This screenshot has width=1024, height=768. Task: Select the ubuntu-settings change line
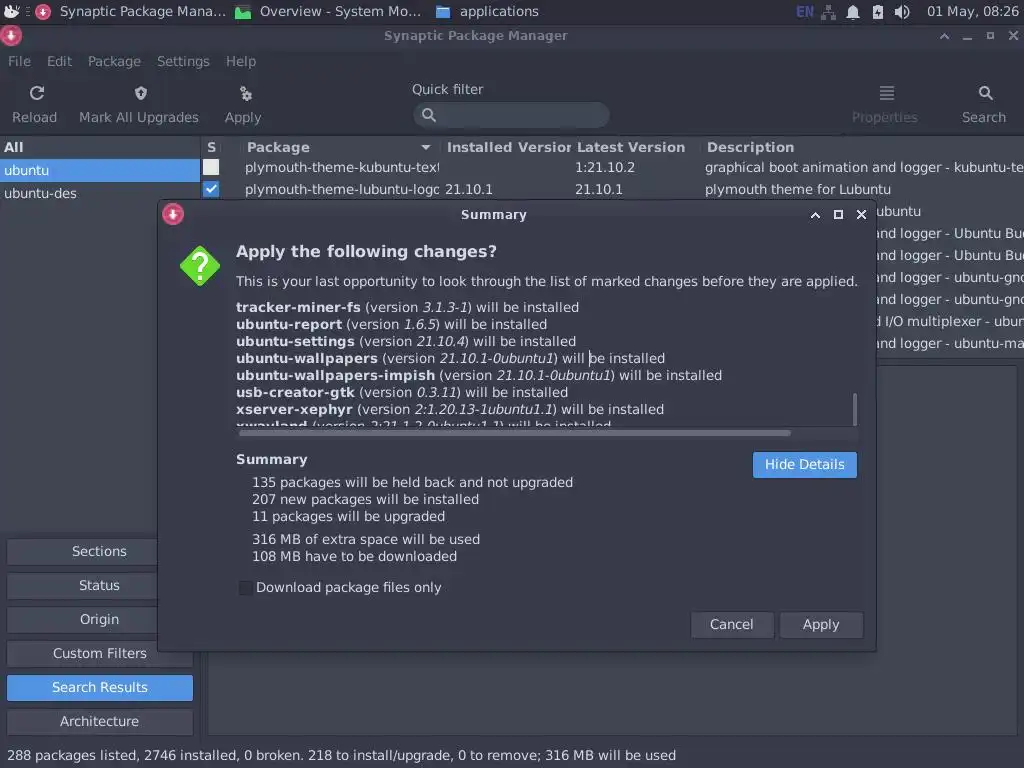[x=406, y=342]
